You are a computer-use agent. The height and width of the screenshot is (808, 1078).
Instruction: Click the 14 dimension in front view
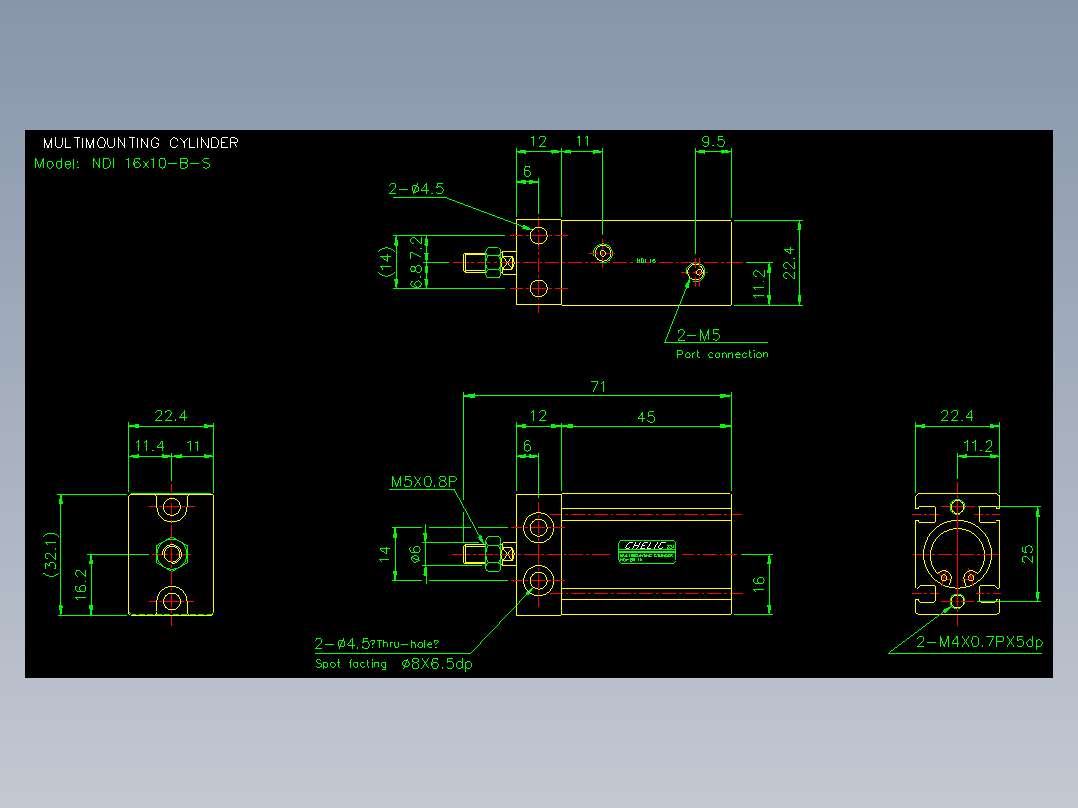coord(384,554)
